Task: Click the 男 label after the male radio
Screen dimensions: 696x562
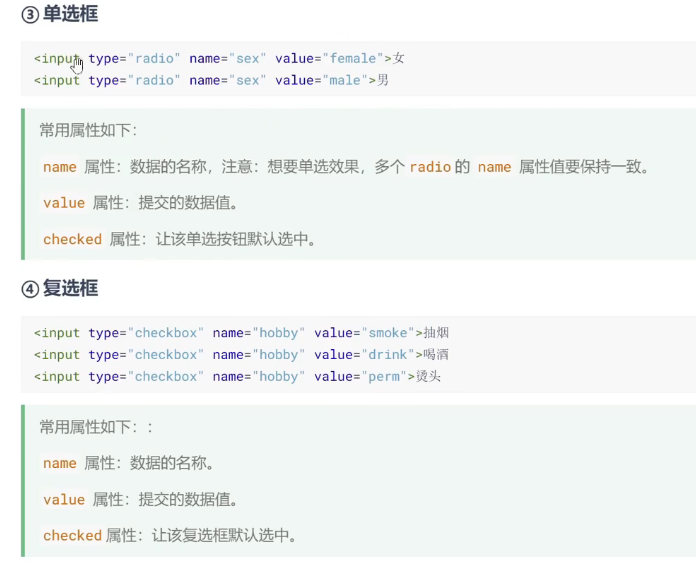Action: [383, 80]
